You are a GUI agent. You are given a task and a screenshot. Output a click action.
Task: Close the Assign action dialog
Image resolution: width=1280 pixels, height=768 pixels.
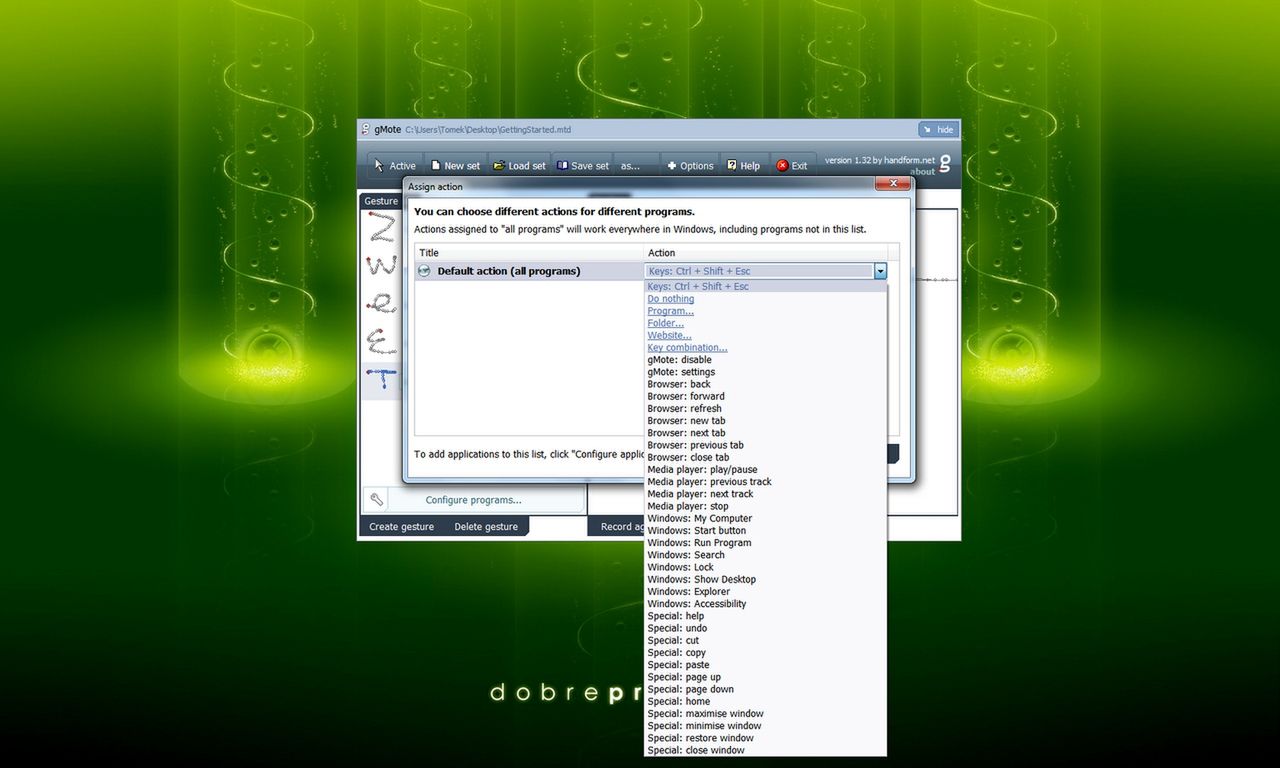click(x=892, y=184)
